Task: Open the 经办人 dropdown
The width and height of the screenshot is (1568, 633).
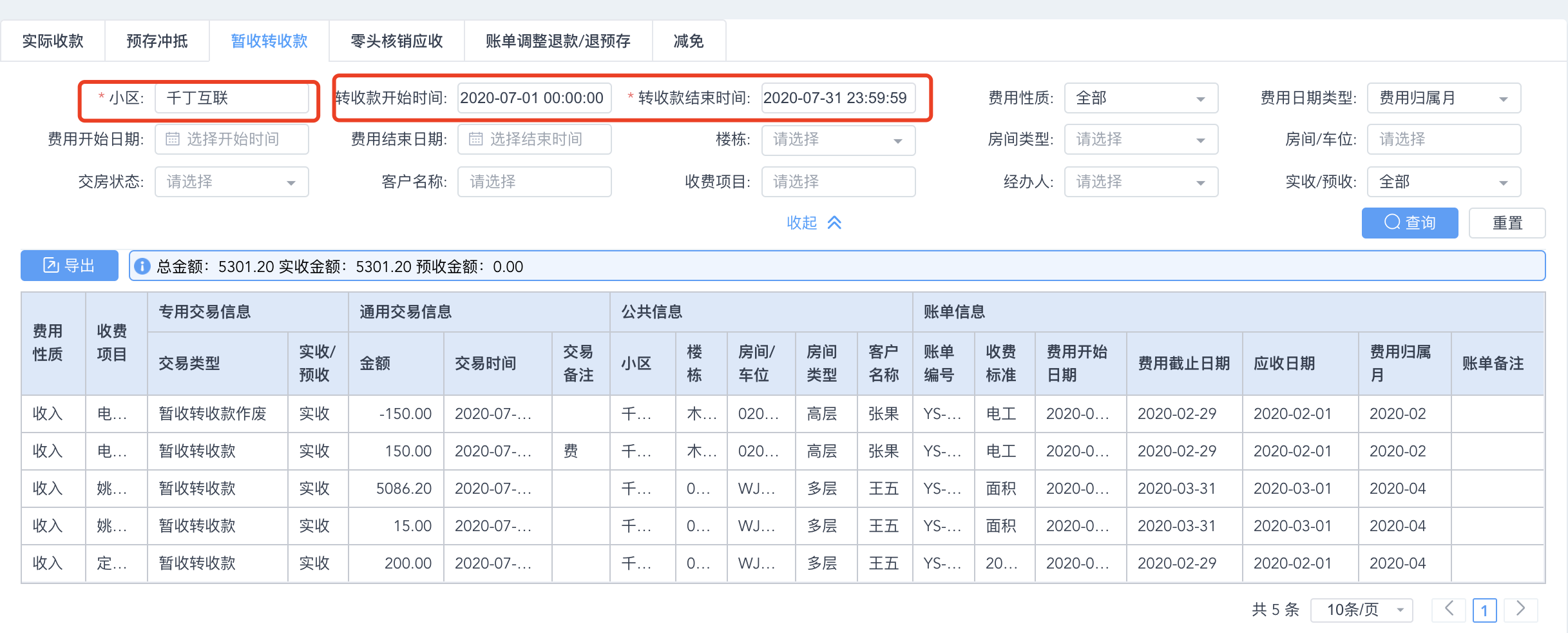Action: tap(1141, 182)
